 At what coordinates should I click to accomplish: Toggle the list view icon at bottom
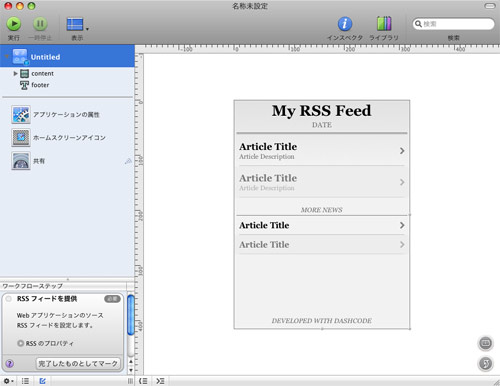[25, 381]
